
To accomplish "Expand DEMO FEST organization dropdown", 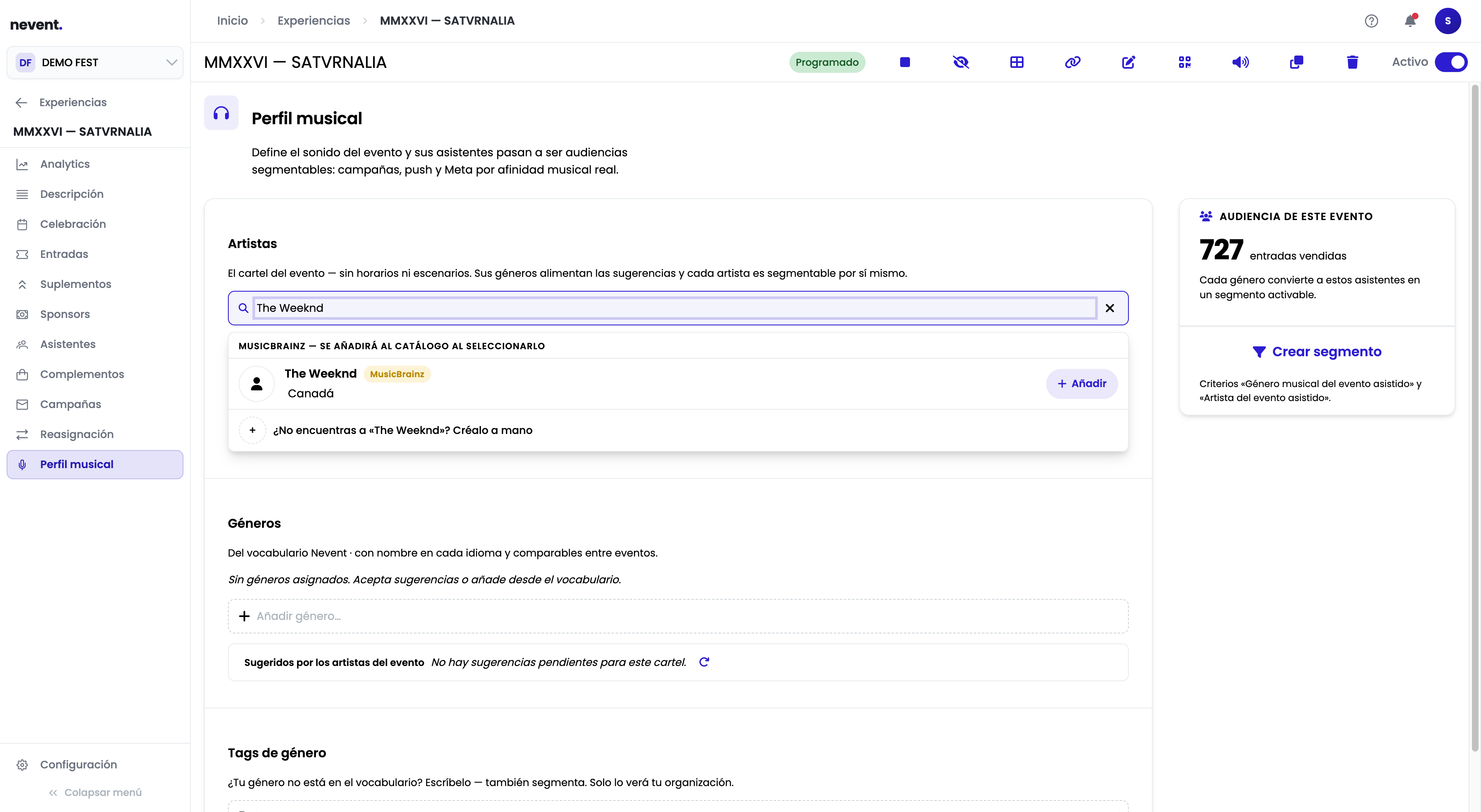I will click(95, 63).
